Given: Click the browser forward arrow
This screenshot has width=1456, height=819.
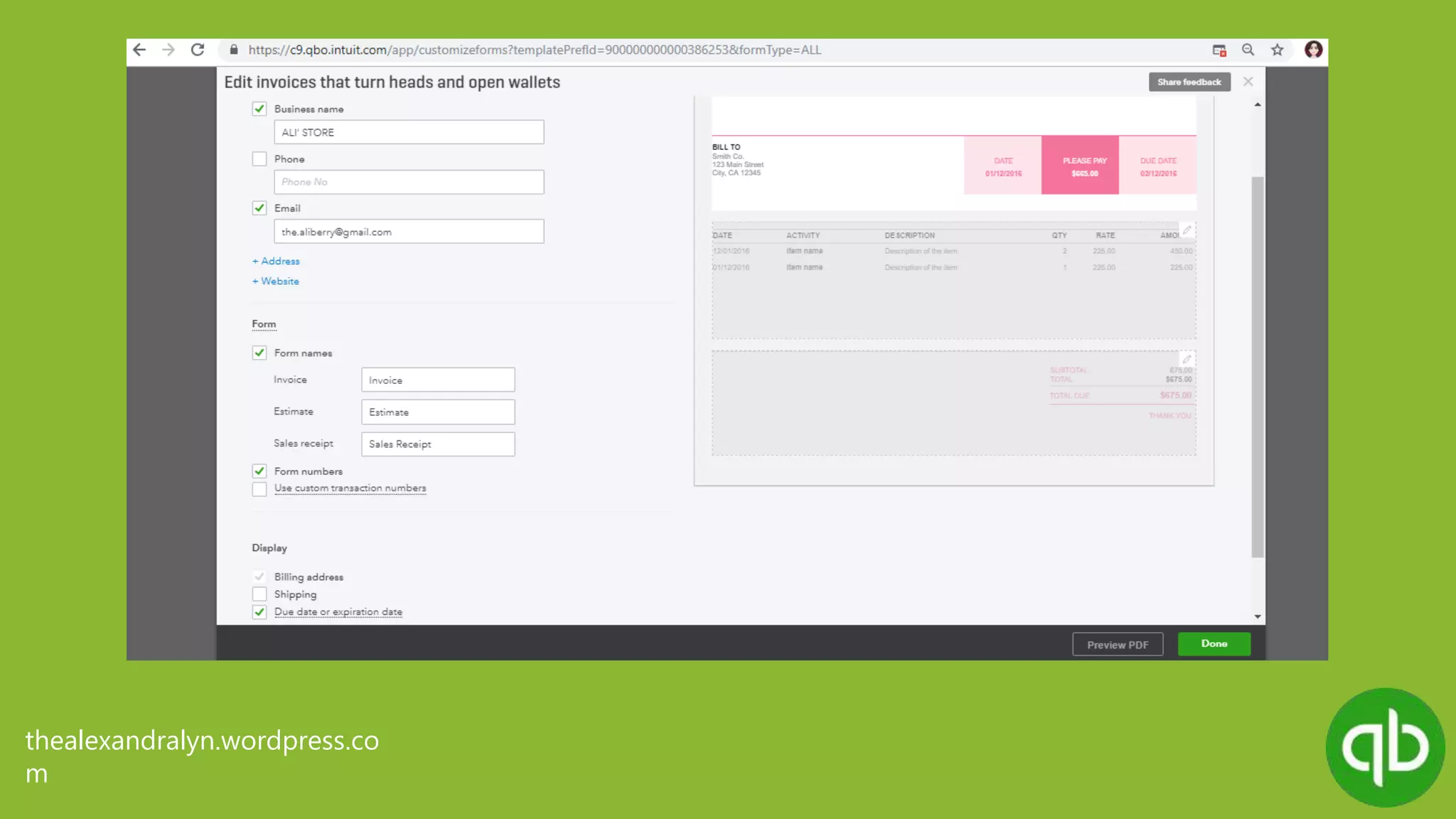Looking at the screenshot, I should tap(168, 50).
